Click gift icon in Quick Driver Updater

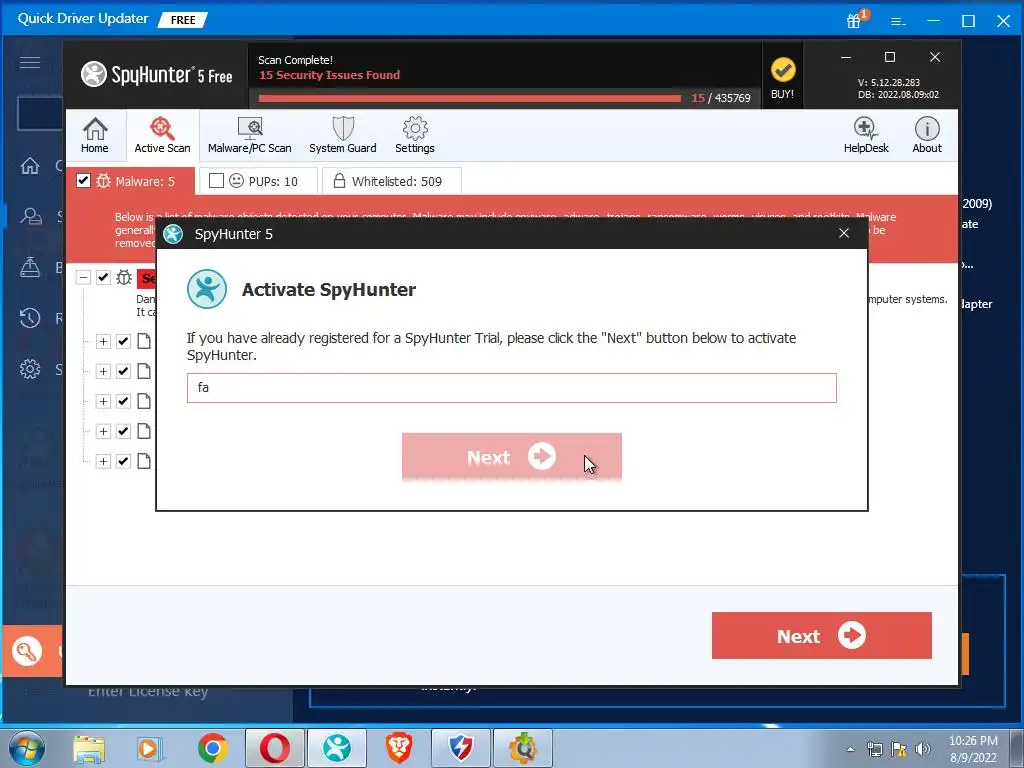(x=854, y=20)
